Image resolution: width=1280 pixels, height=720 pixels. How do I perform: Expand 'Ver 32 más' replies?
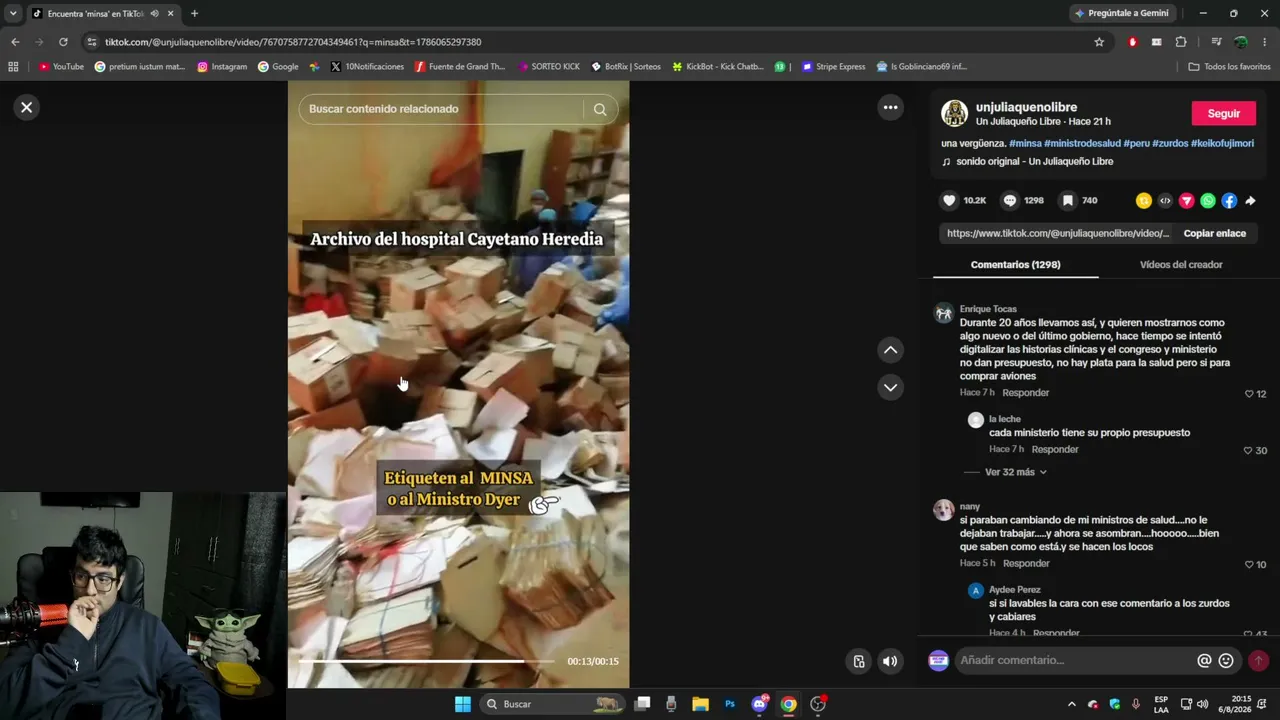coord(1016,472)
